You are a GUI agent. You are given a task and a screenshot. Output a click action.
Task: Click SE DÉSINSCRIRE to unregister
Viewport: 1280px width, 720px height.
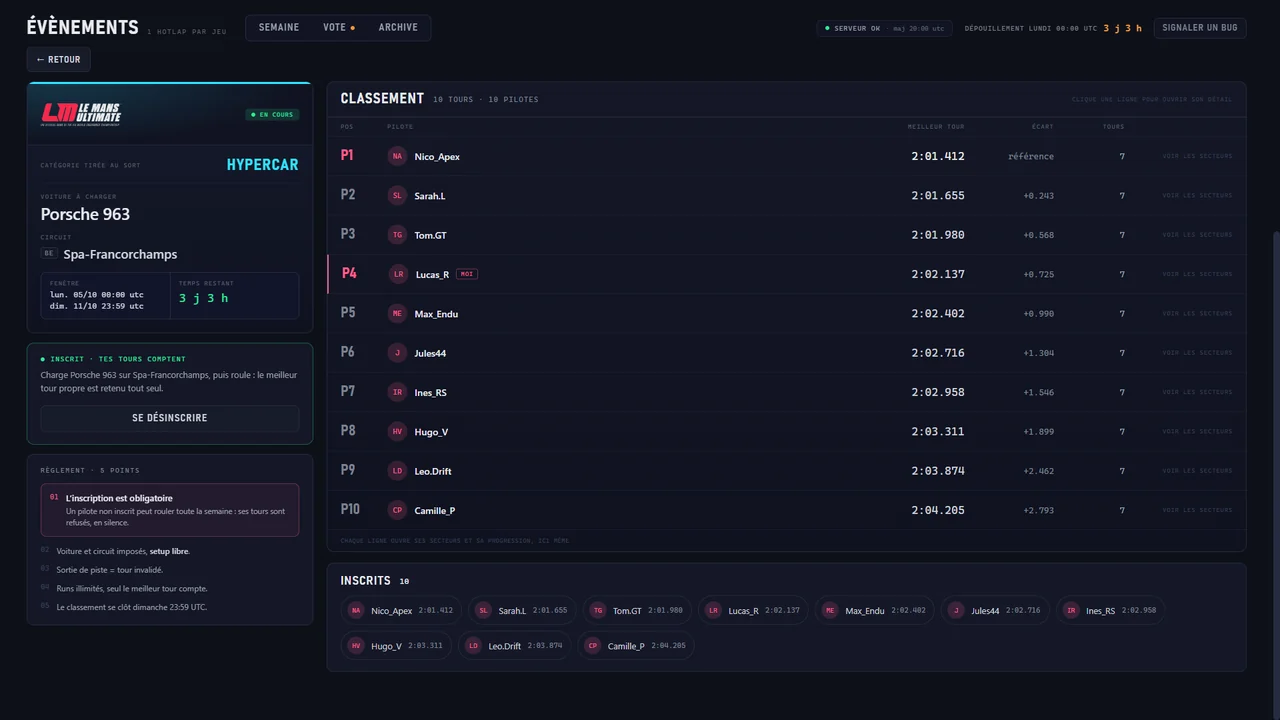coord(170,418)
